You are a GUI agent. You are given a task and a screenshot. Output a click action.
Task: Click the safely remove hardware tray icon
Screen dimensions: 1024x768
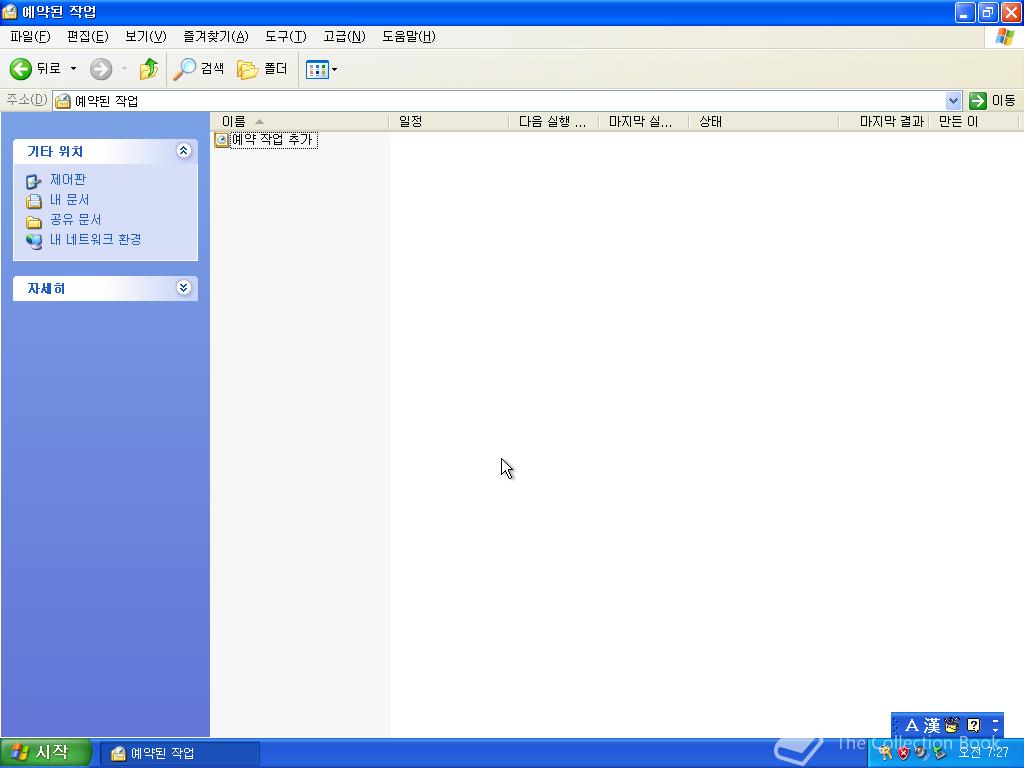tap(939, 753)
